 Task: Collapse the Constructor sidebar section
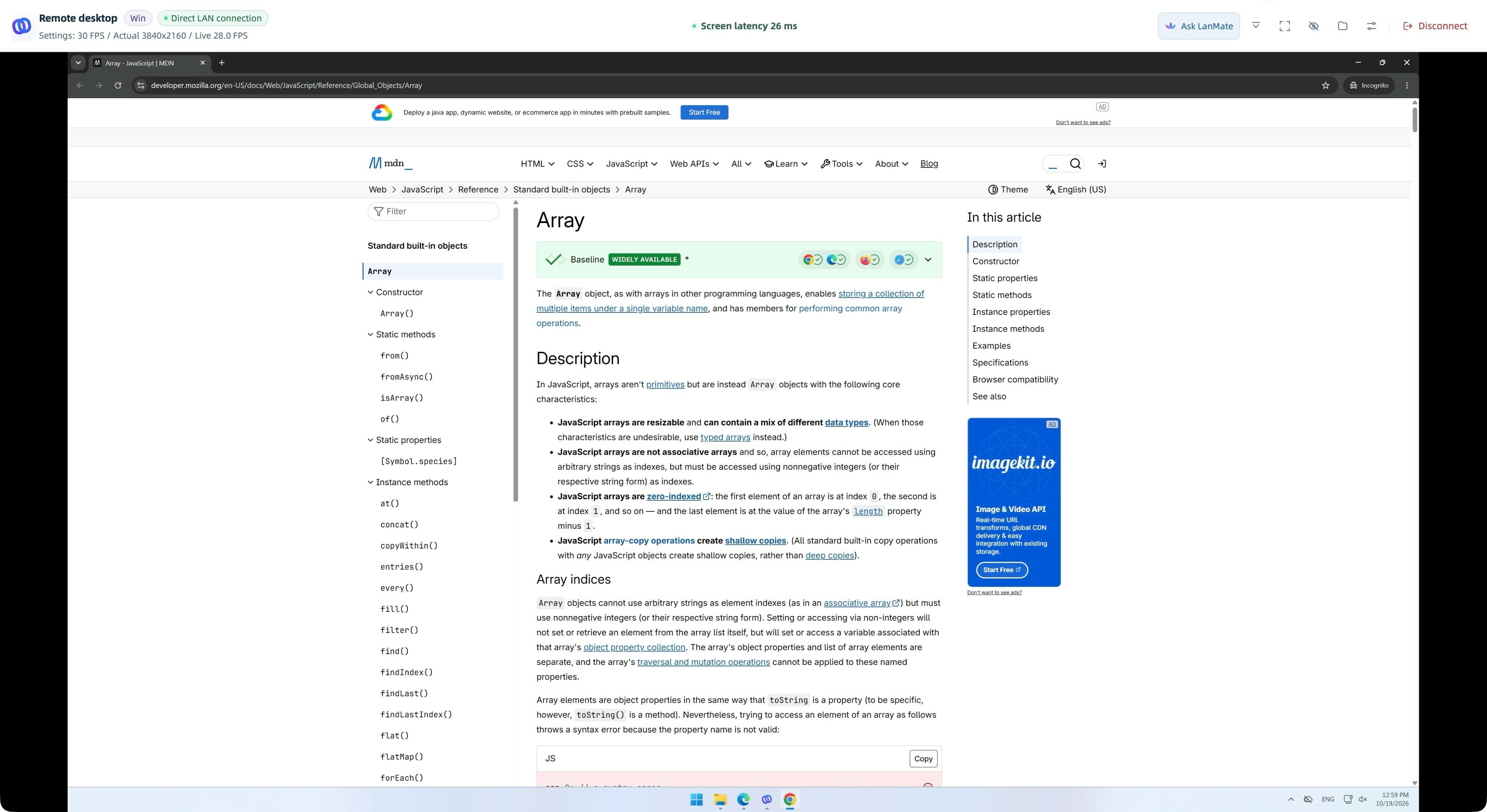coord(371,292)
